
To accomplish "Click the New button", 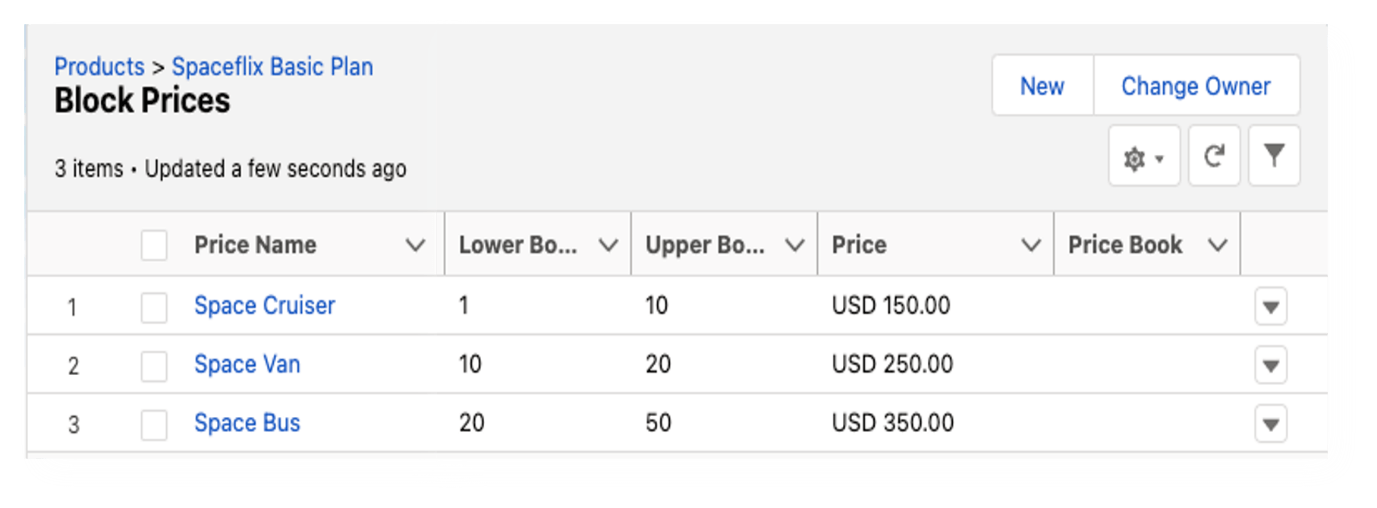I will 1042,86.
